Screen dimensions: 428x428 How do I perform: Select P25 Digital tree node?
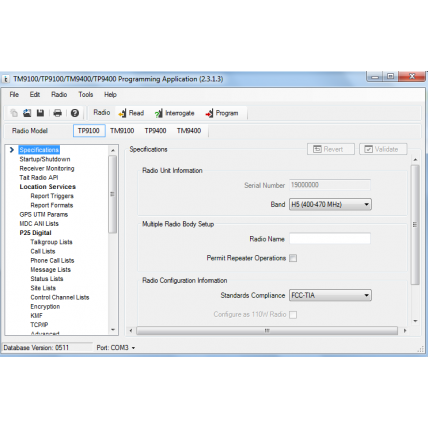[x=35, y=233]
